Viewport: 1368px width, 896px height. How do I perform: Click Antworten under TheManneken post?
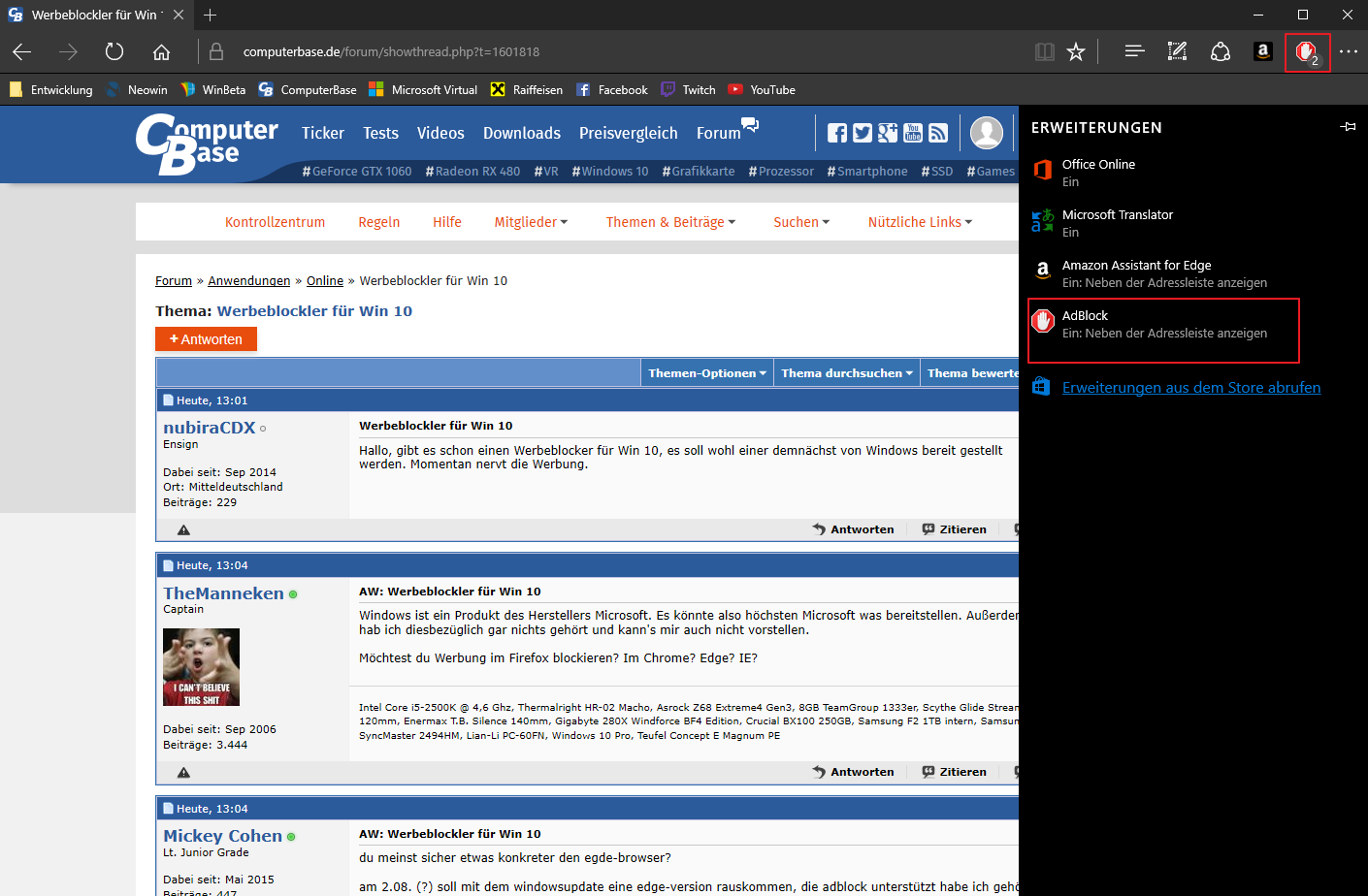[854, 772]
